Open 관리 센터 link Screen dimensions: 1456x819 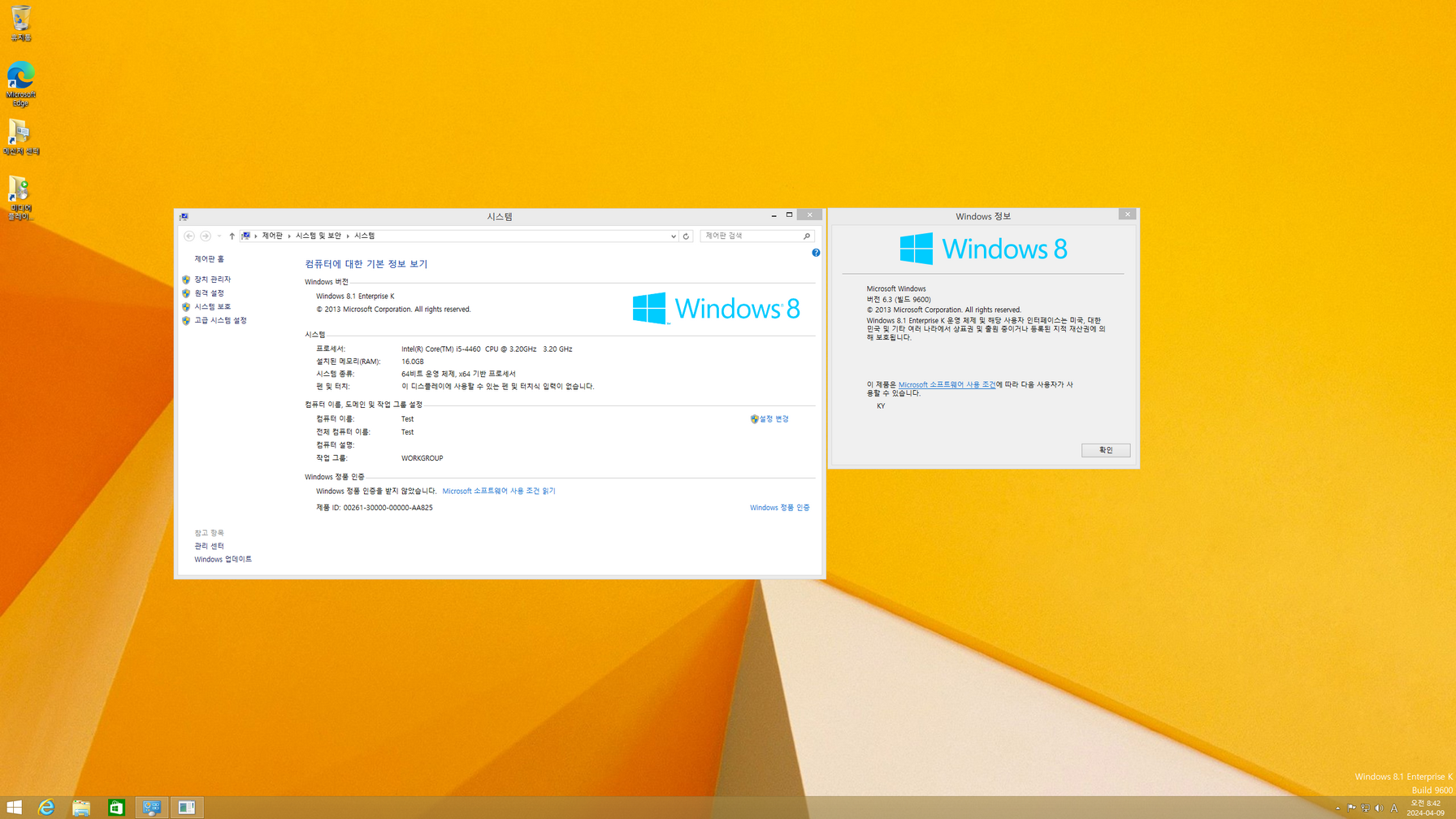(x=209, y=546)
